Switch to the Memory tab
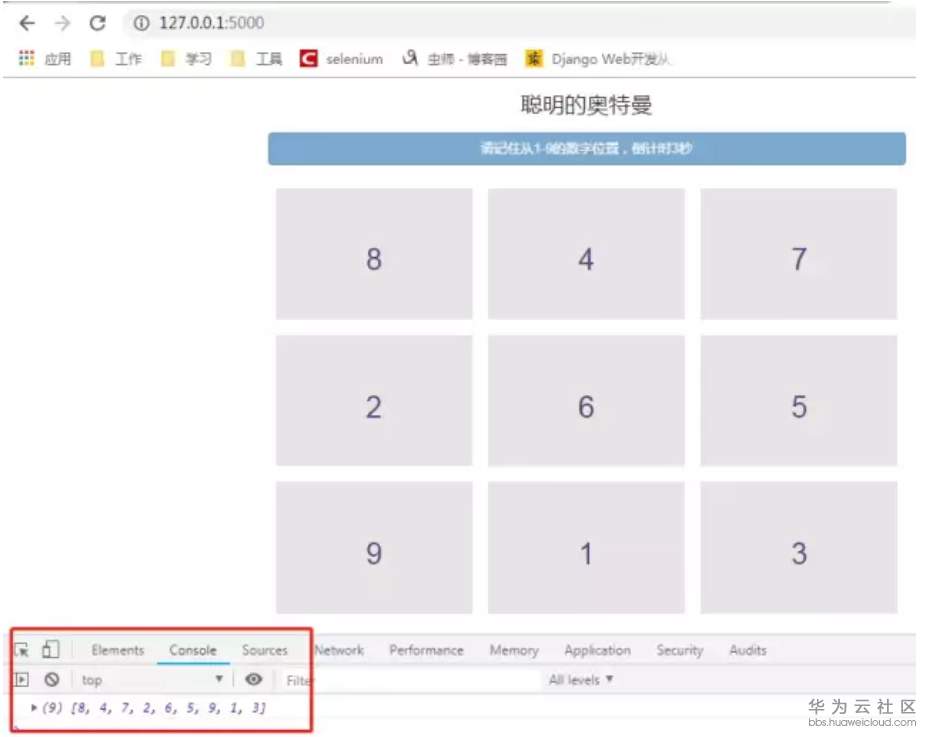The width and height of the screenshot is (930, 737). pos(514,650)
